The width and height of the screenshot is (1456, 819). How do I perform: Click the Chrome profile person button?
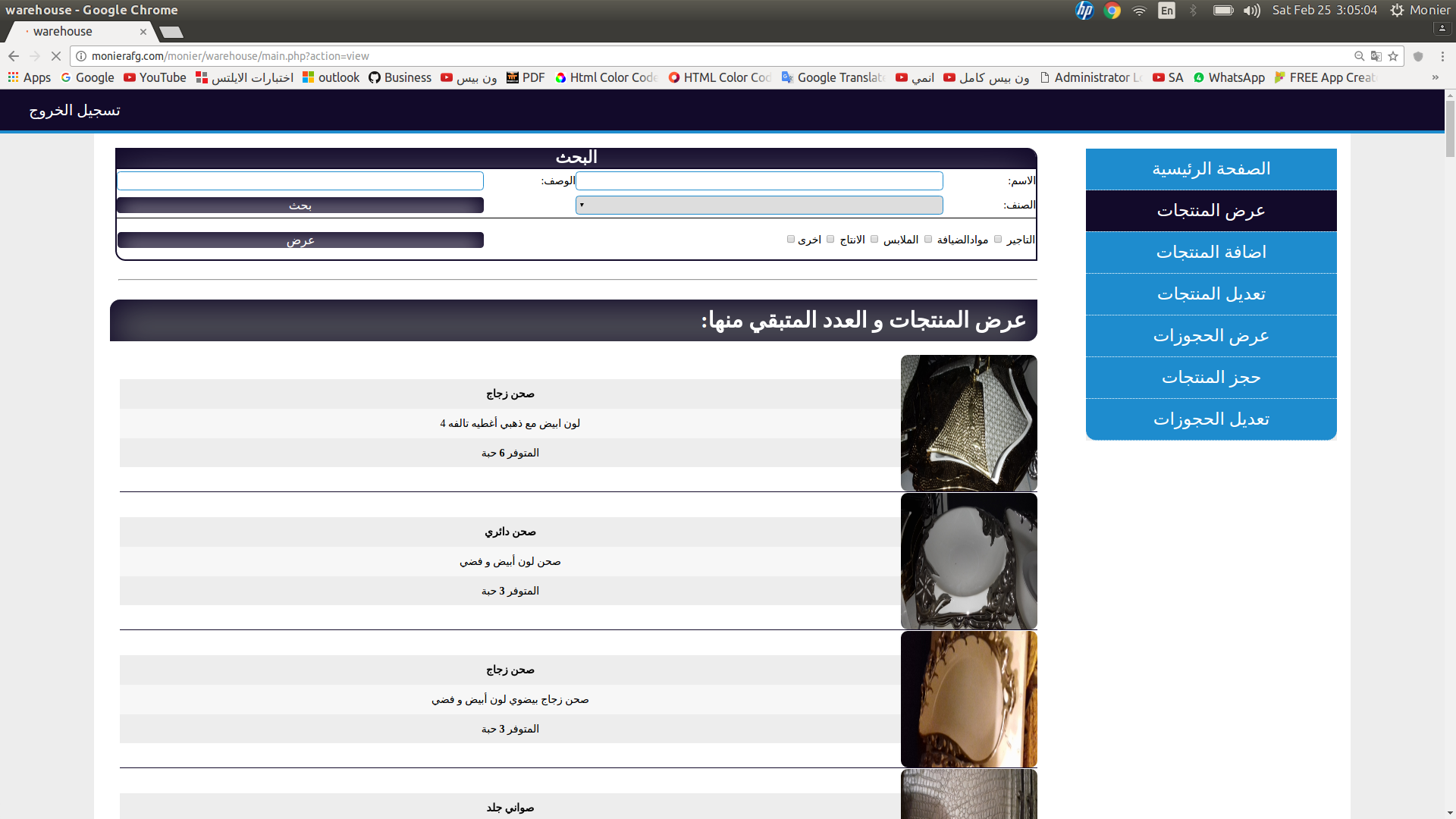click(1442, 28)
